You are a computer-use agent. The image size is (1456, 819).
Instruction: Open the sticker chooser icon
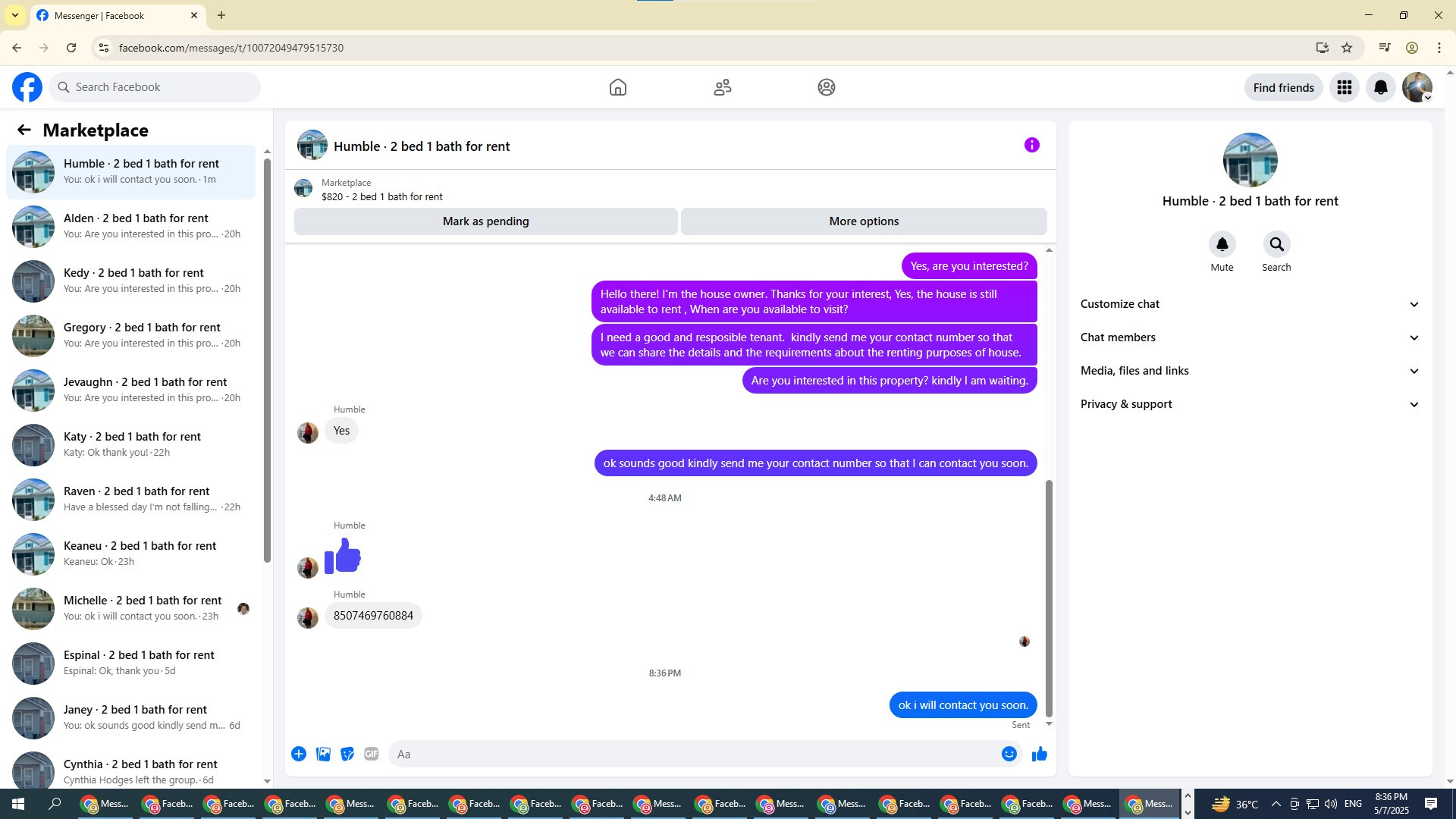[347, 754]
